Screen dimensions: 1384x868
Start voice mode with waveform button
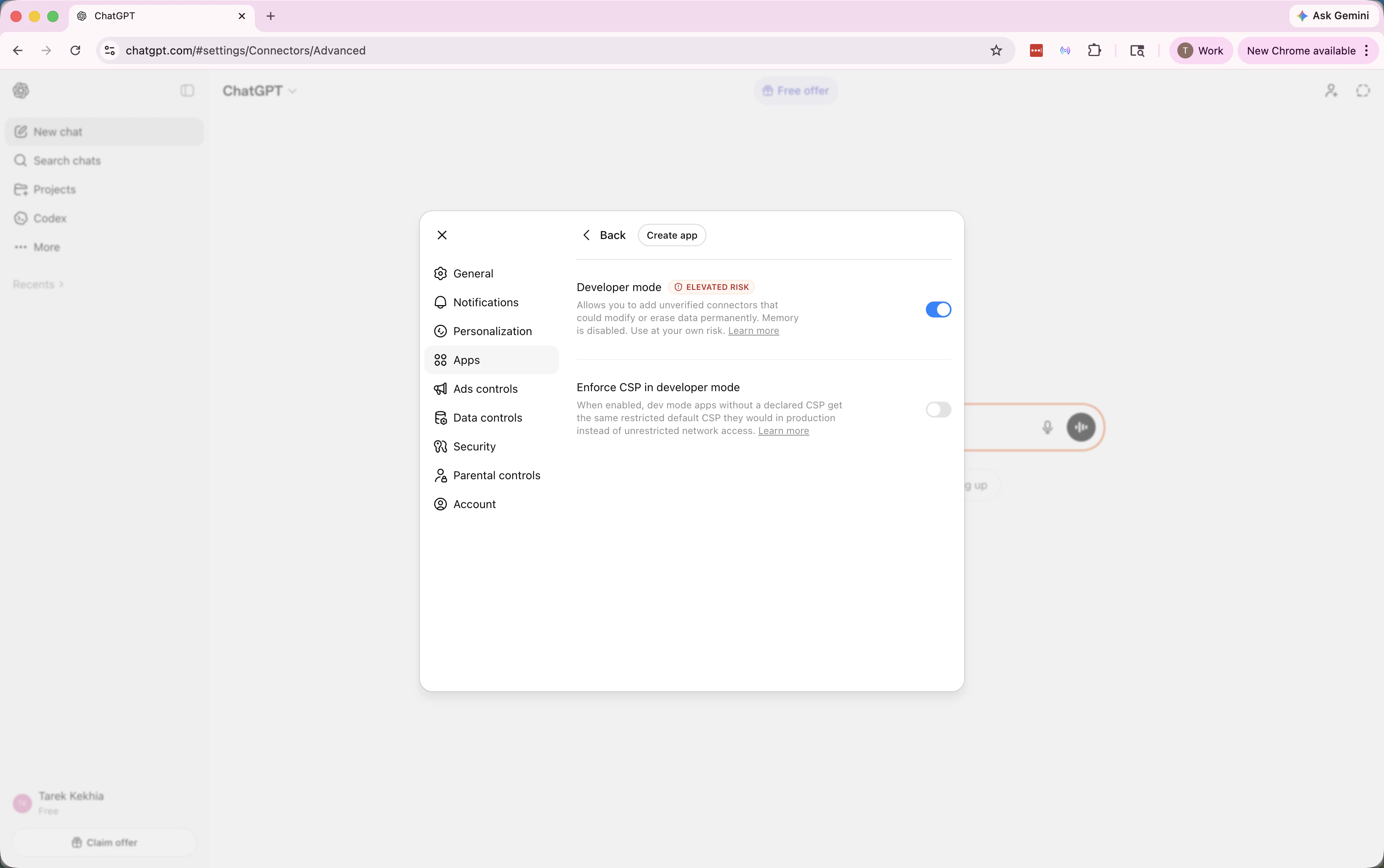1081,427
